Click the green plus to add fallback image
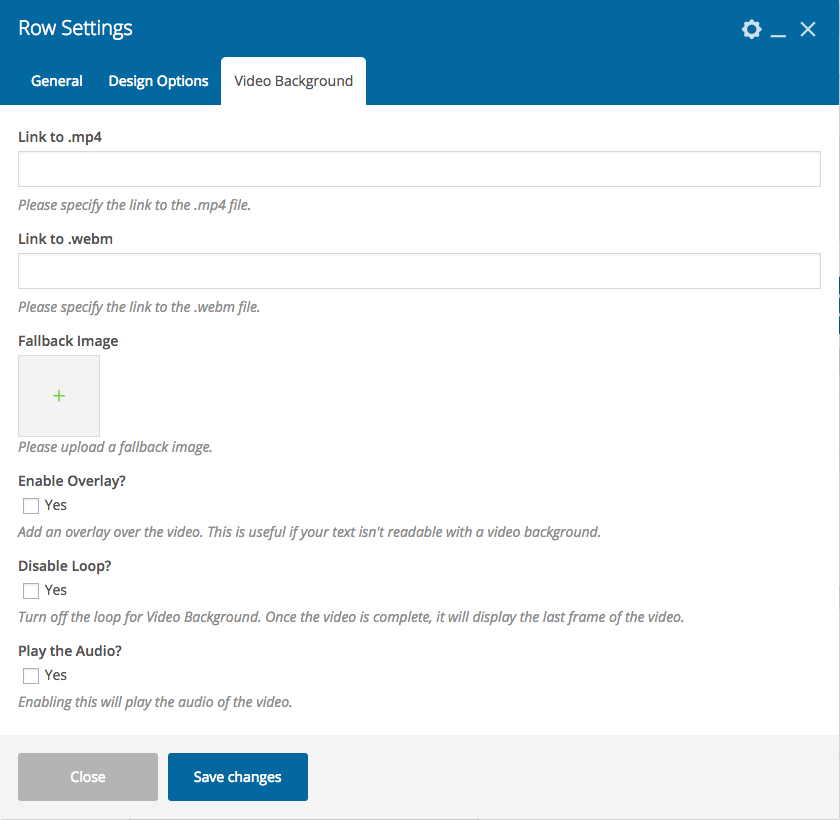The height and width of the screenshot is (820, 840). click(59, 396)
